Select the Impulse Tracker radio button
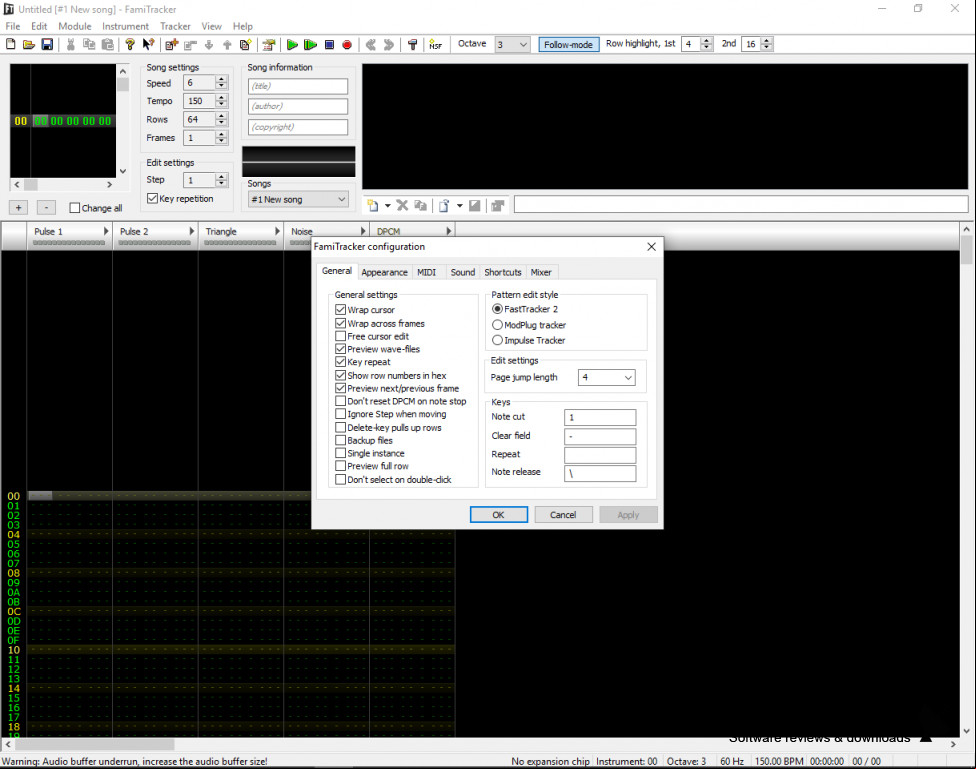 [x=497, y=340]
